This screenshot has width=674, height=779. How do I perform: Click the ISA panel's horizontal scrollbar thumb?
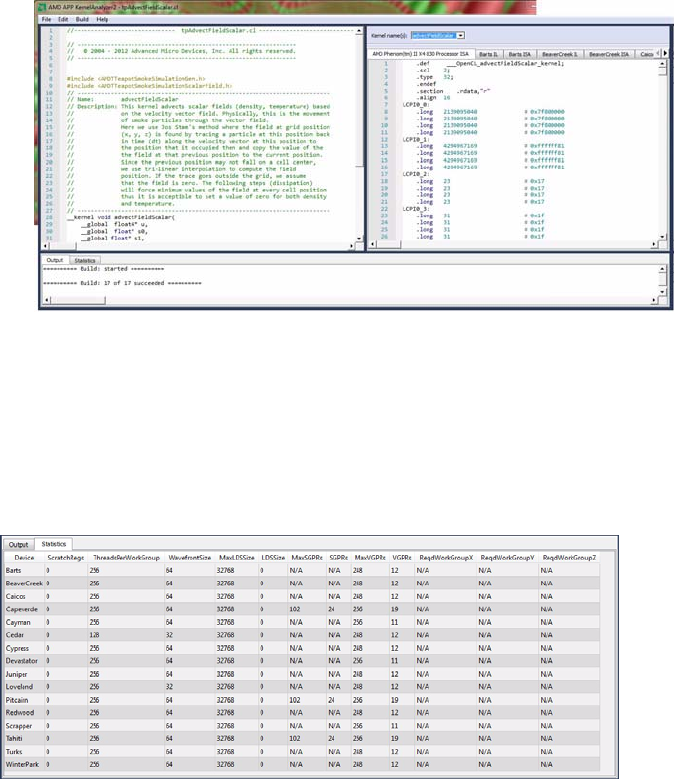click(389, 244)
